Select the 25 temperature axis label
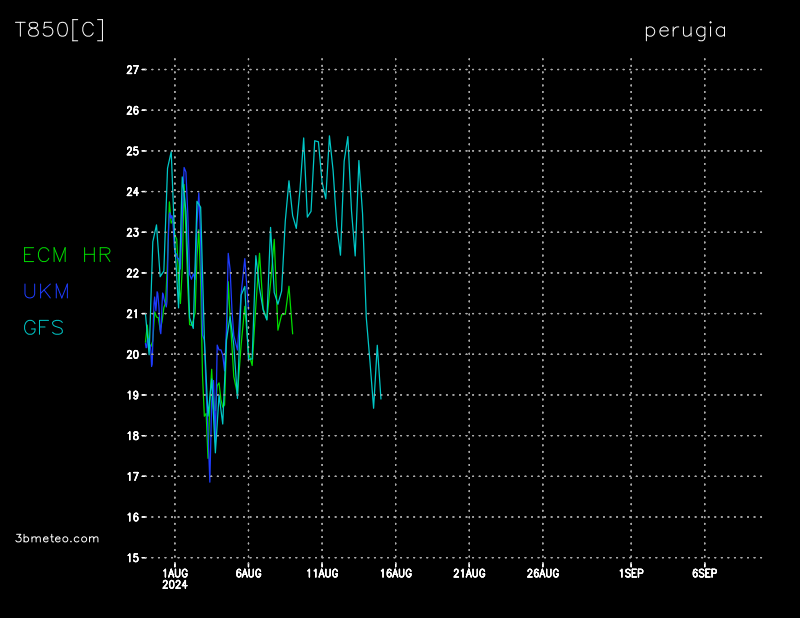The width and height of the screenshot is (800, 618). pyautogui.click(x=132, y=151)
